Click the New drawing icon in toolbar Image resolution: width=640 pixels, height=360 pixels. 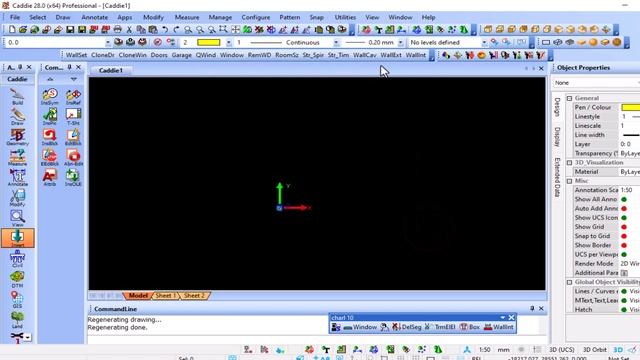pyautogui.click(x=12, y=29)
